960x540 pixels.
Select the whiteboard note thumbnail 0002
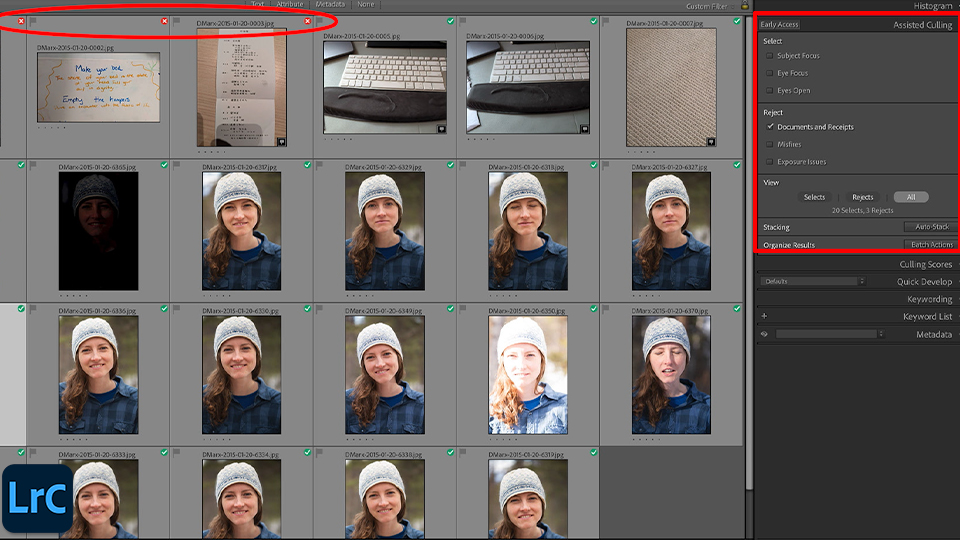tap(99, 87)
